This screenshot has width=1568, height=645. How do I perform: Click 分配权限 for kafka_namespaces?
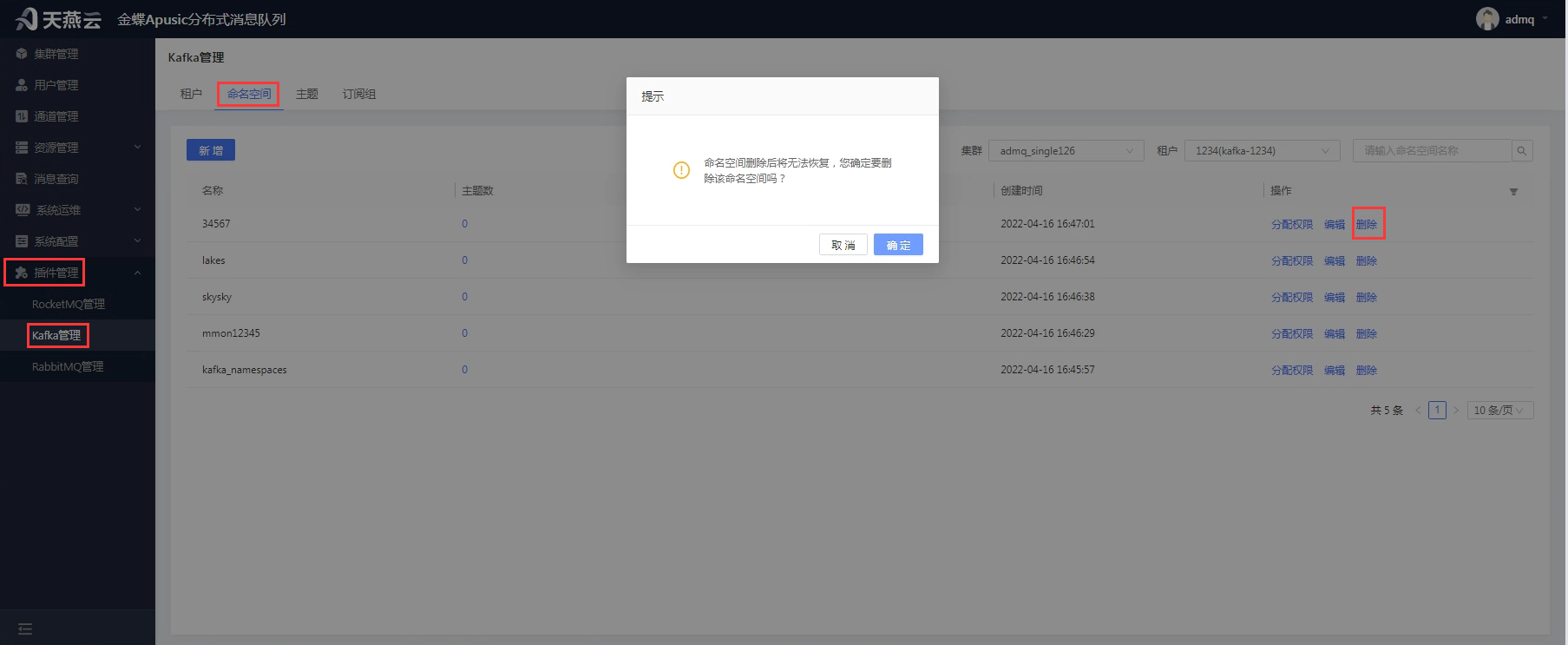pyautogui.click(x=1292, y=371)
